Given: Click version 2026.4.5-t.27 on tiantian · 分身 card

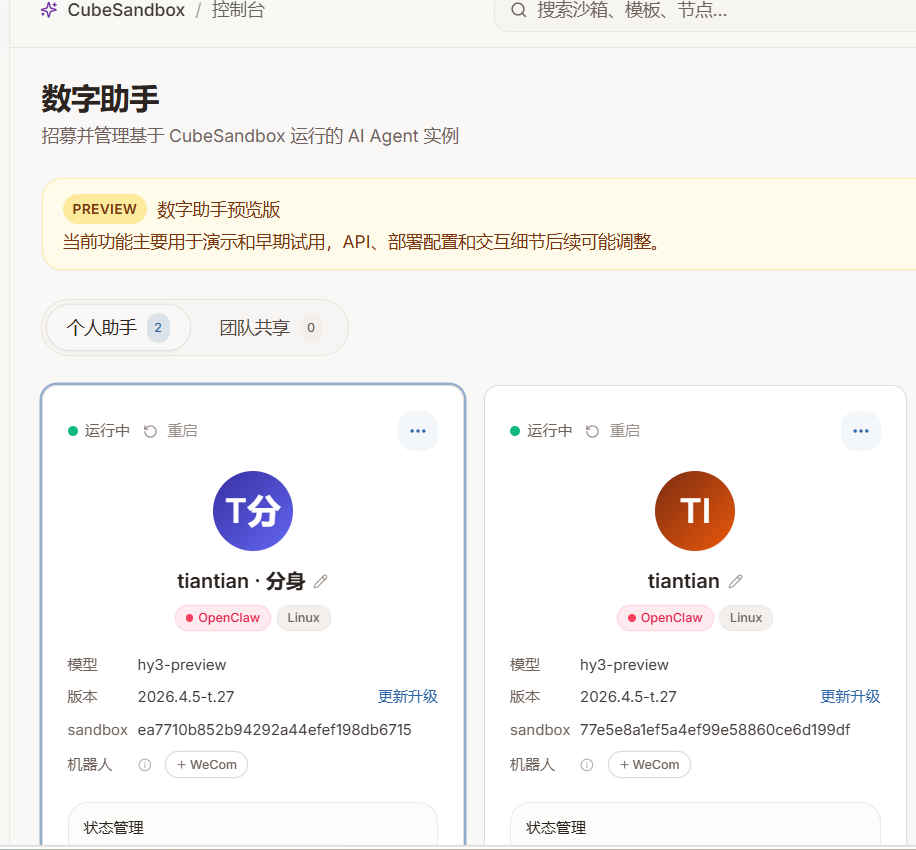Looking at the screenshot, I should [x=186, y=697].
